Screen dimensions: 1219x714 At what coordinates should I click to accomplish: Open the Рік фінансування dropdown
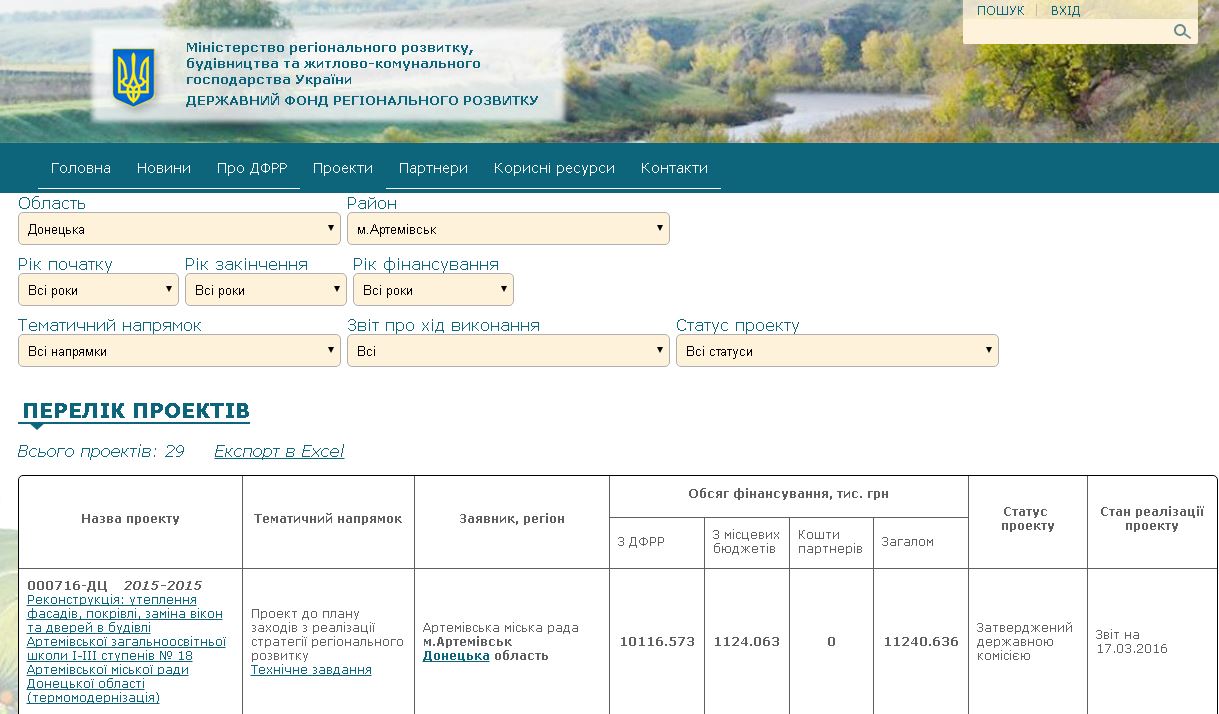(x=433, y=290)
